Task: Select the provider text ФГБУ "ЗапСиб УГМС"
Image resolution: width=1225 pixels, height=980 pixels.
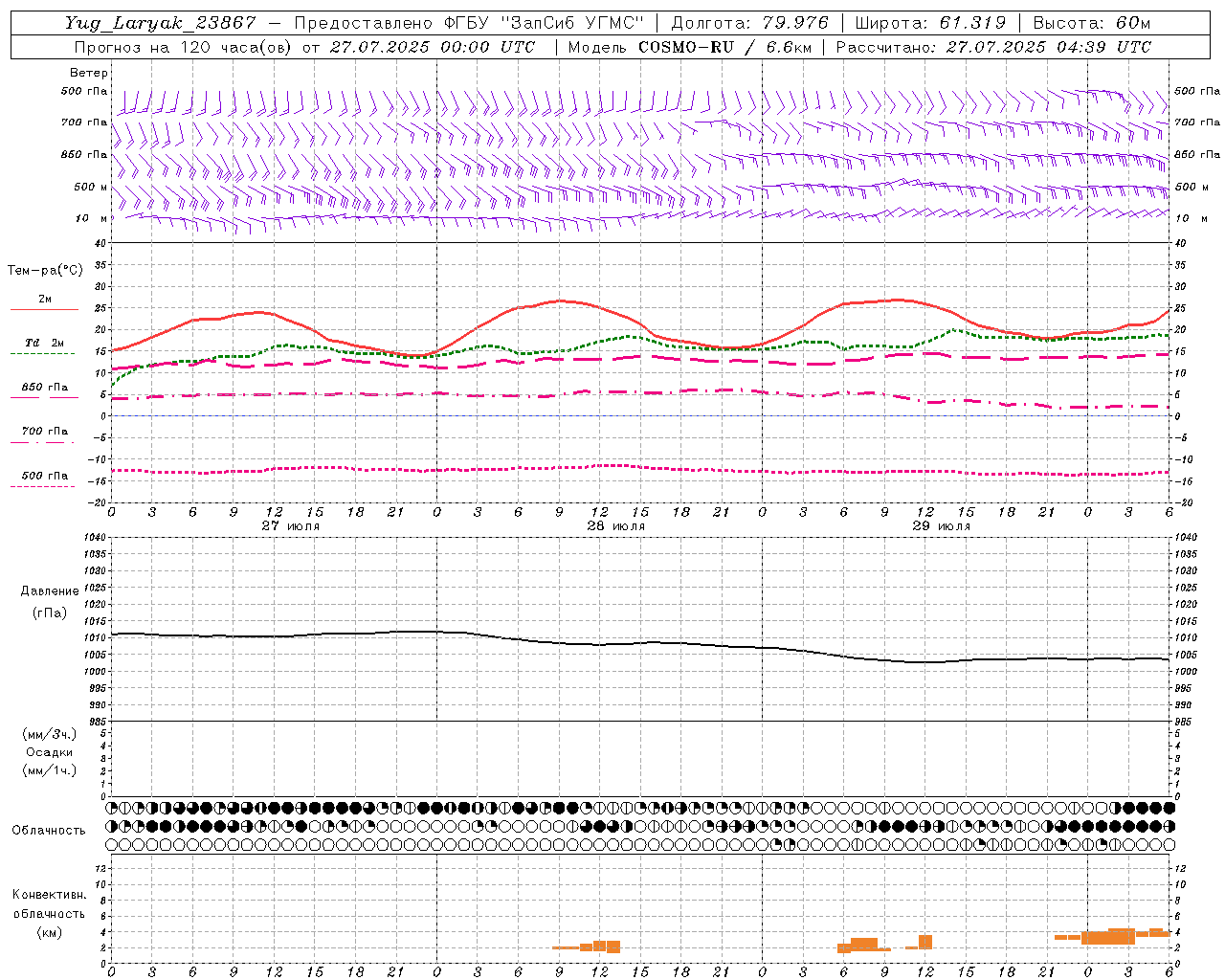Action: pyautogui.click(x=543, y=23)
